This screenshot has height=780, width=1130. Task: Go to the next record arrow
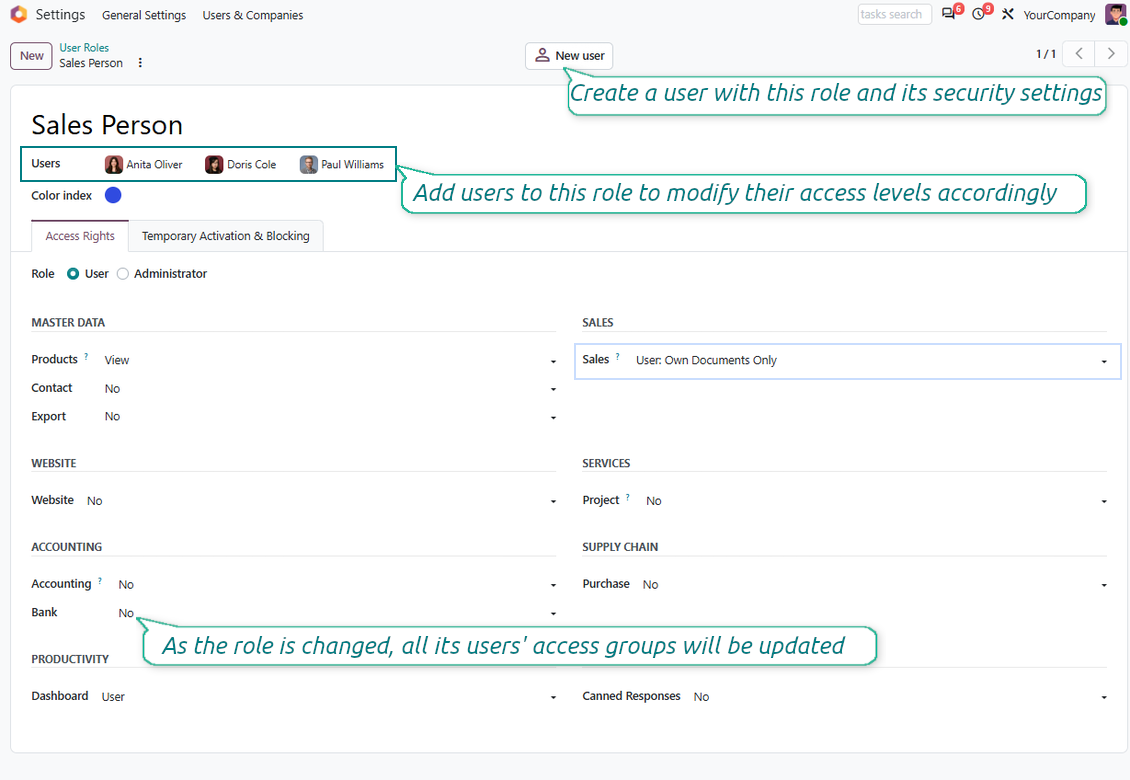point(1111,54)
